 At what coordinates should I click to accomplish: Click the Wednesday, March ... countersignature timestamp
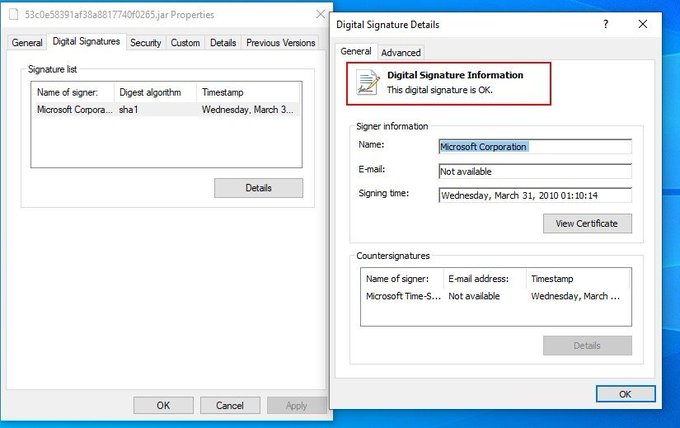tap(575, 296)
